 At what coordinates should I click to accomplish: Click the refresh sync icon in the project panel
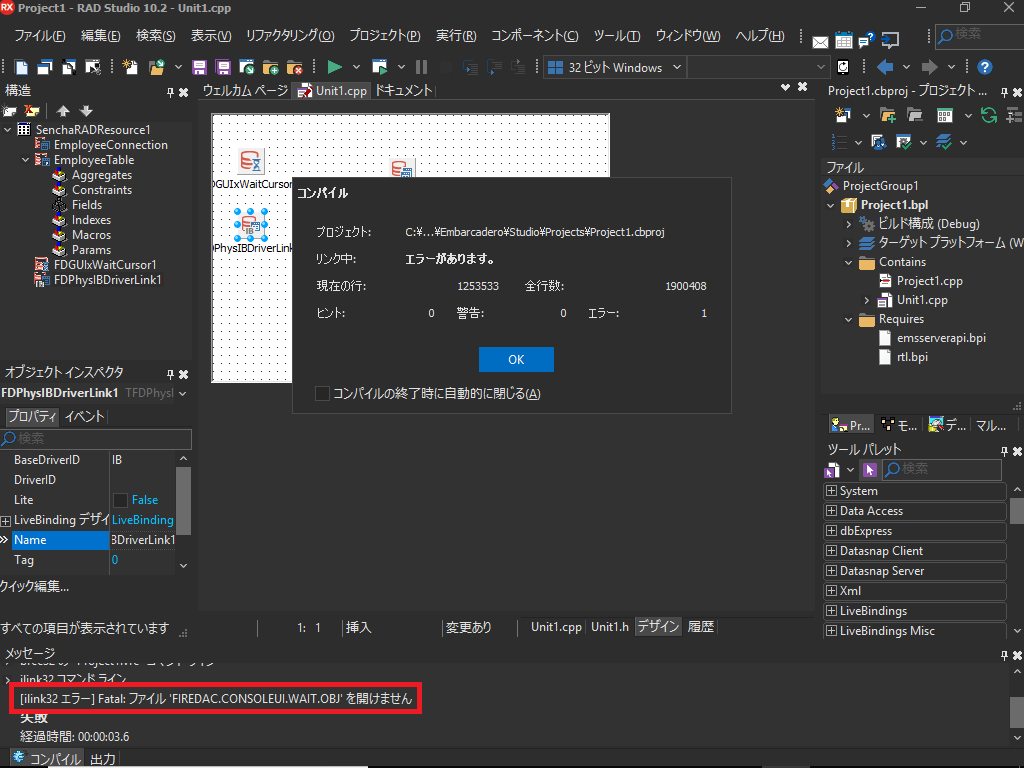coord(989,115)
